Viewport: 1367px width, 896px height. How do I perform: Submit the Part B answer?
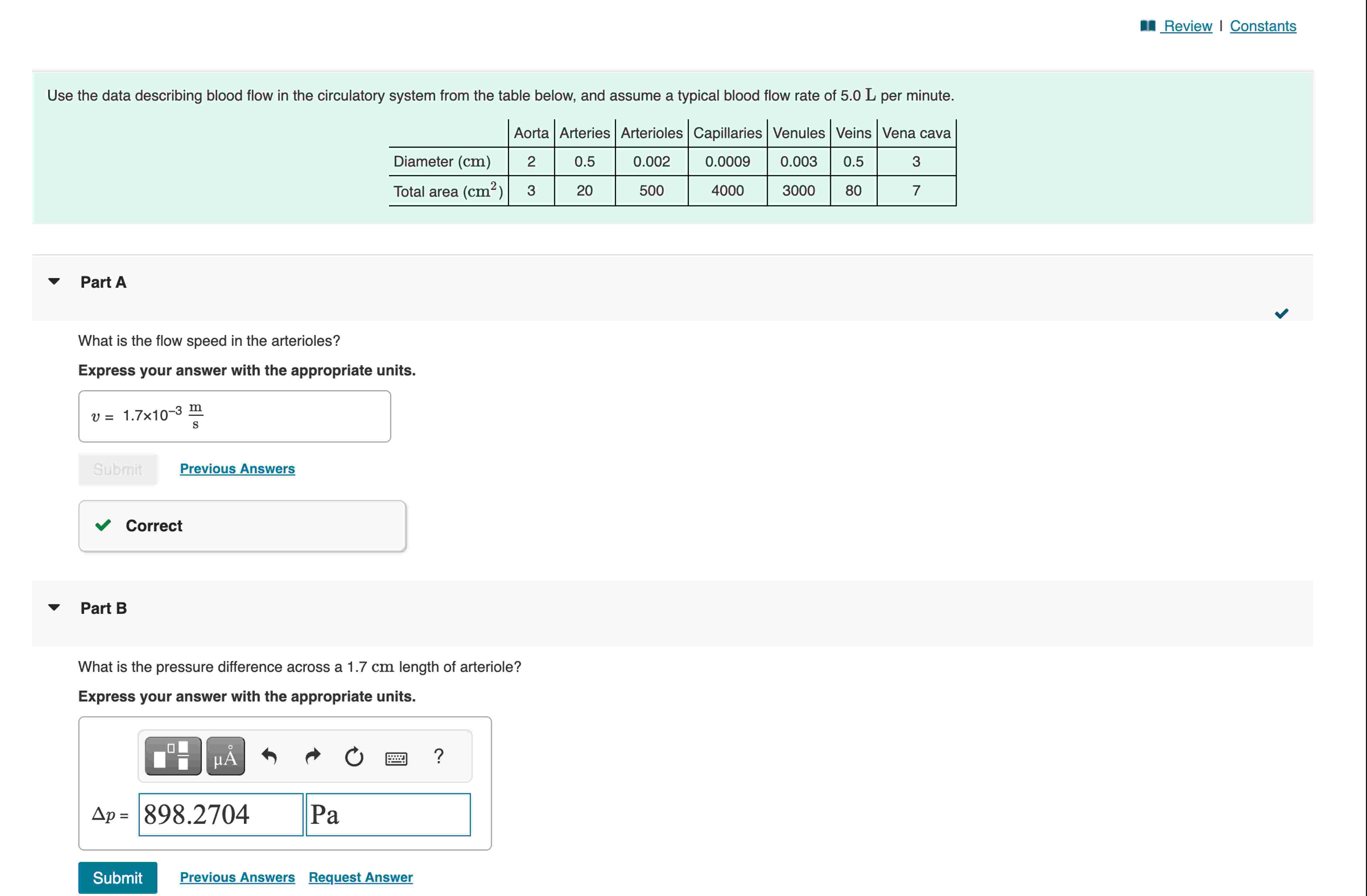coord(118,877)
